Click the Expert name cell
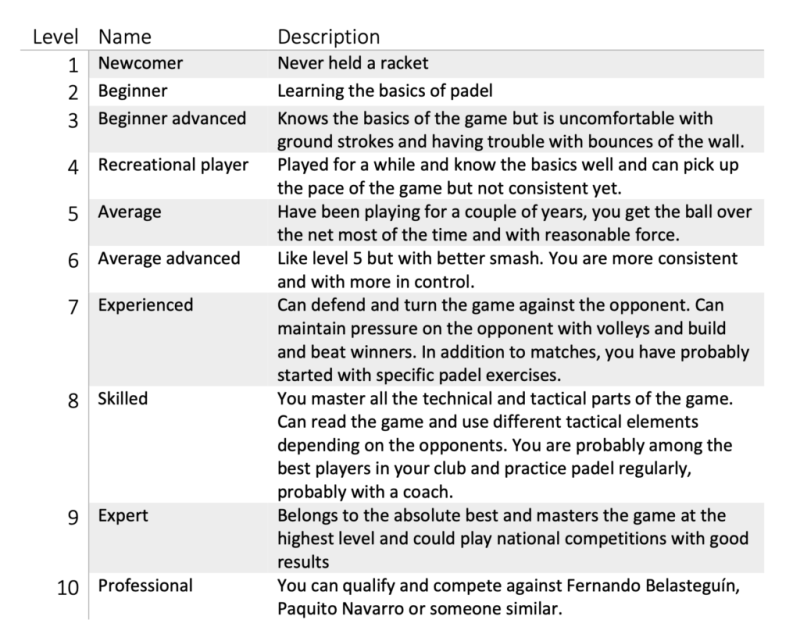The image size is (800, 641). point(123,516)
